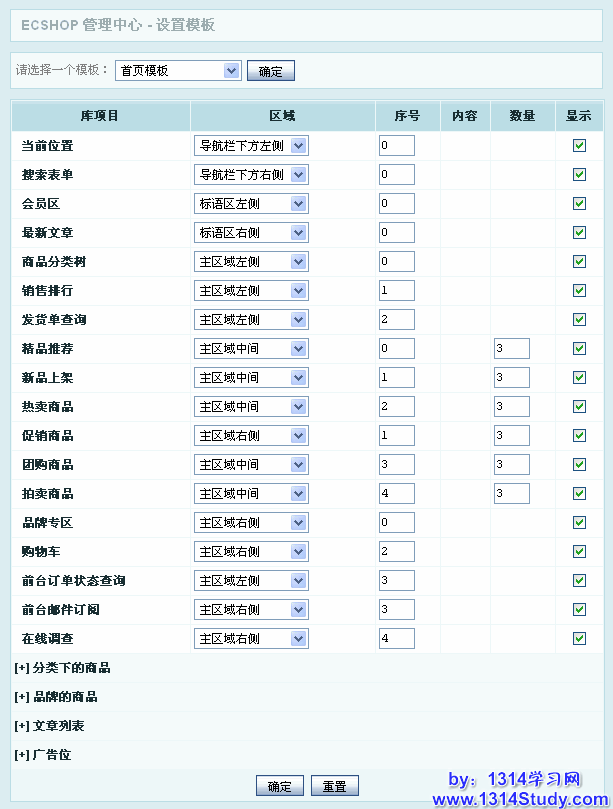Click 确定 button next to template selector
The width and height of the screenshot is (613, 809).
pyautogui.click(x=270, y=71)
